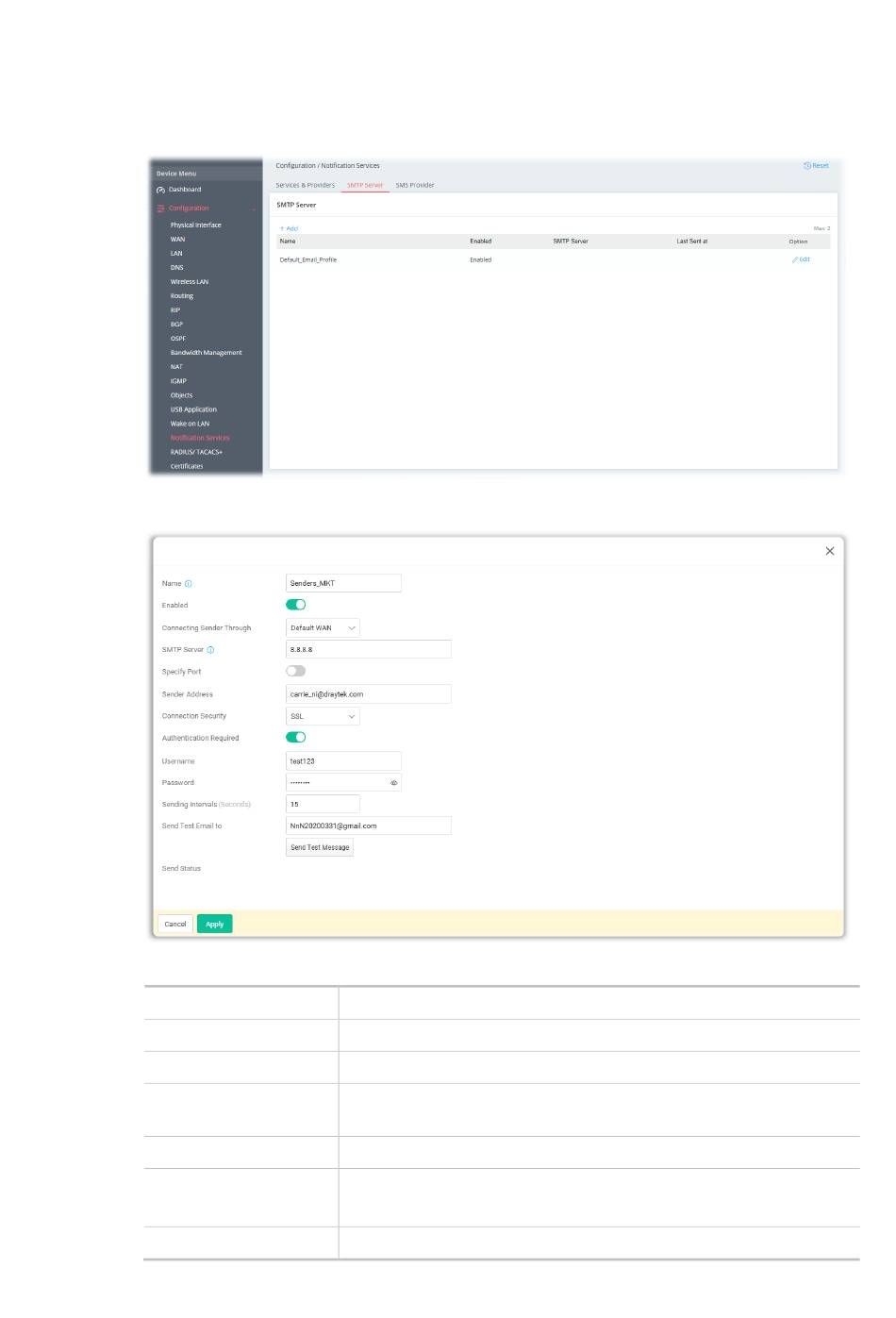The image size is (896, 1318).
Task: Show password with the eye icon
Action: 393,783
